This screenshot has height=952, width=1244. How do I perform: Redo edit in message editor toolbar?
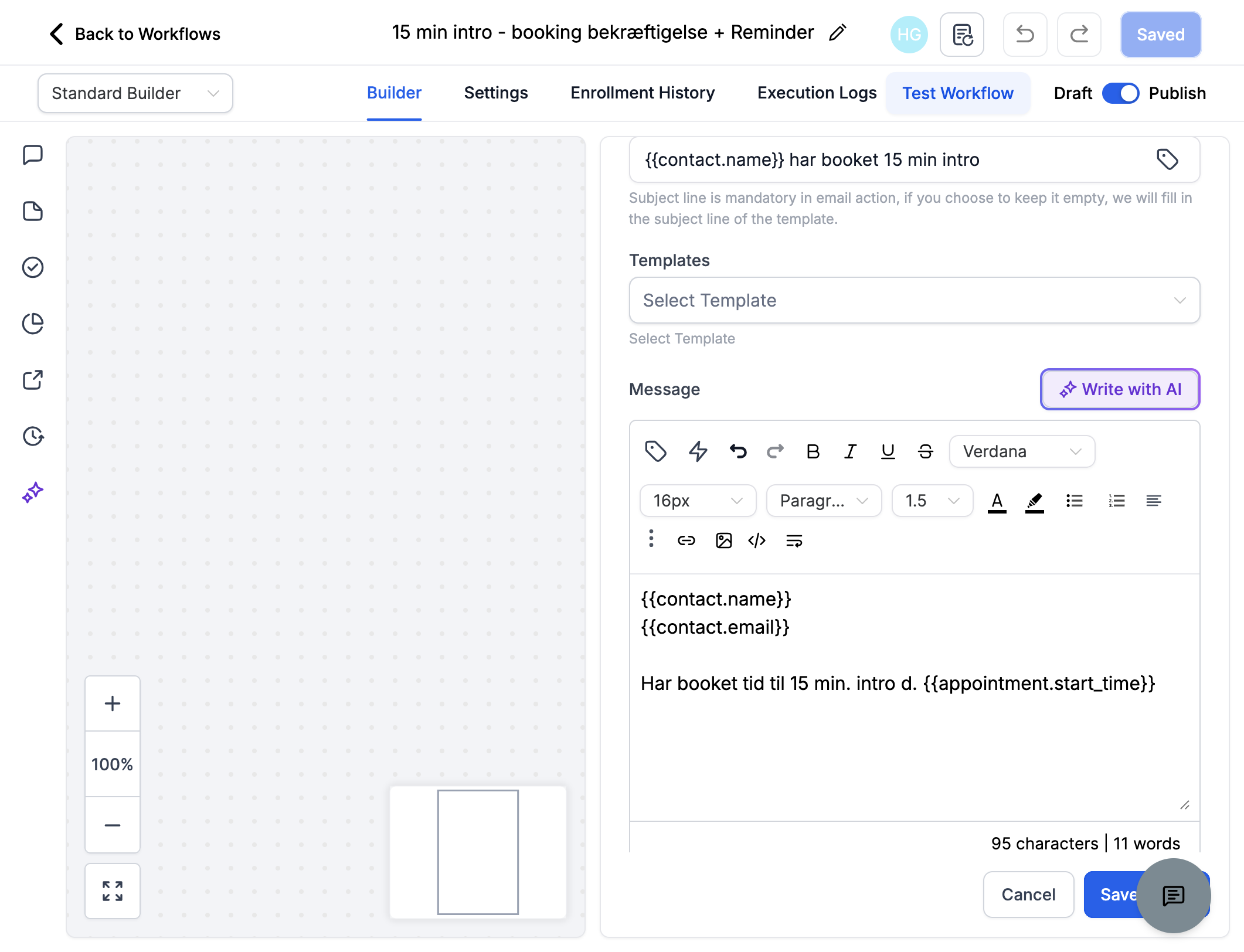pos(775,451)
